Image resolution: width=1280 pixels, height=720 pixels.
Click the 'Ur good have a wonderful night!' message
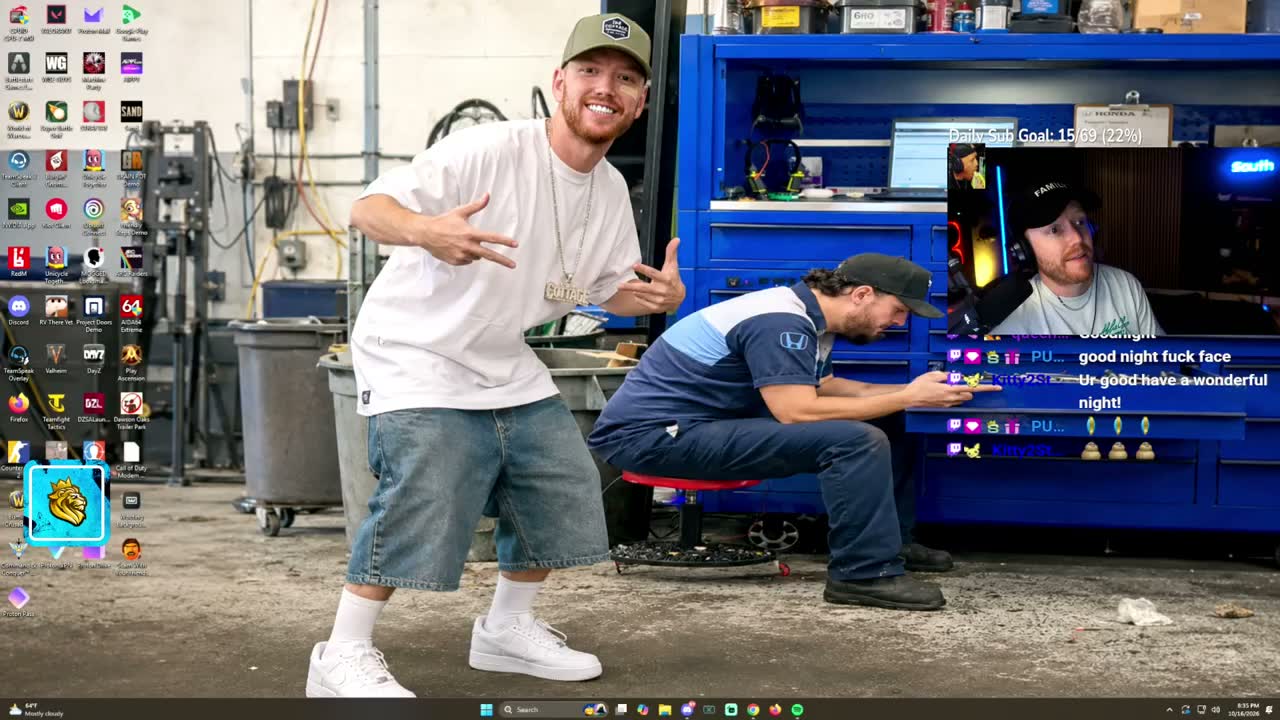[x=1172, y=391]
